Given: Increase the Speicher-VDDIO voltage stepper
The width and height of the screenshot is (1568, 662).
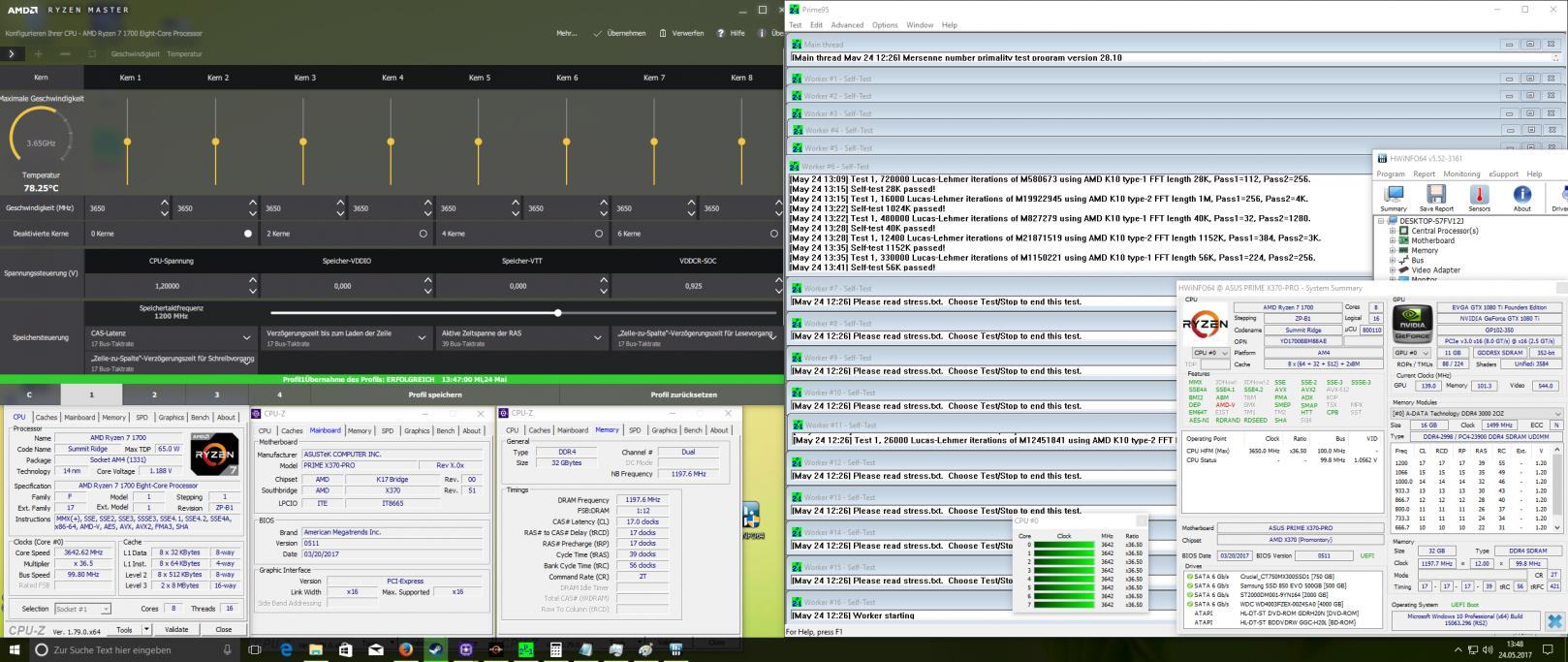Looking at the screenshot, I should coord(426,281).
